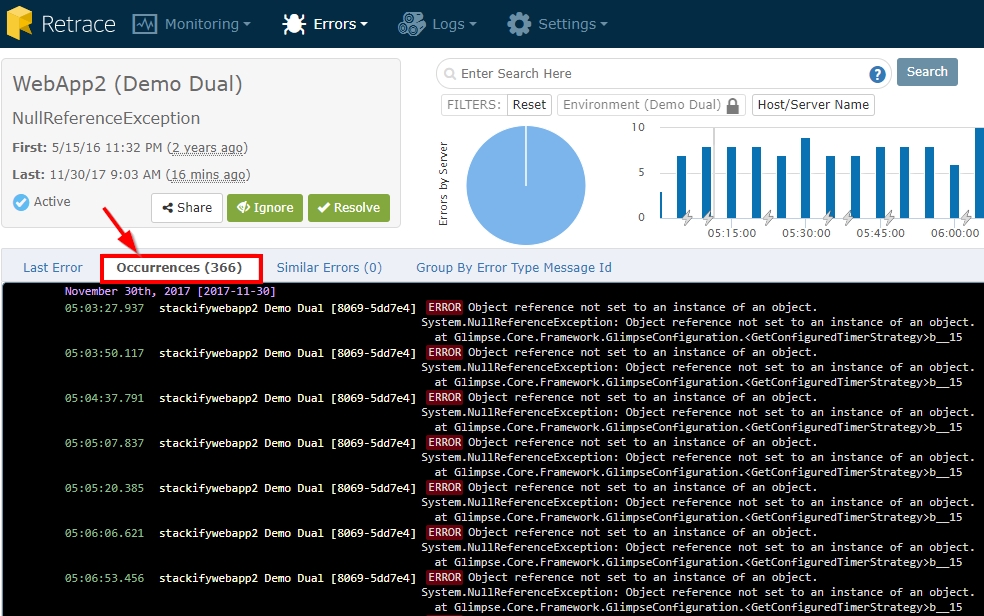
Task: Click the 05:06:06.621 log timestamp
Action: click(104, 533)
